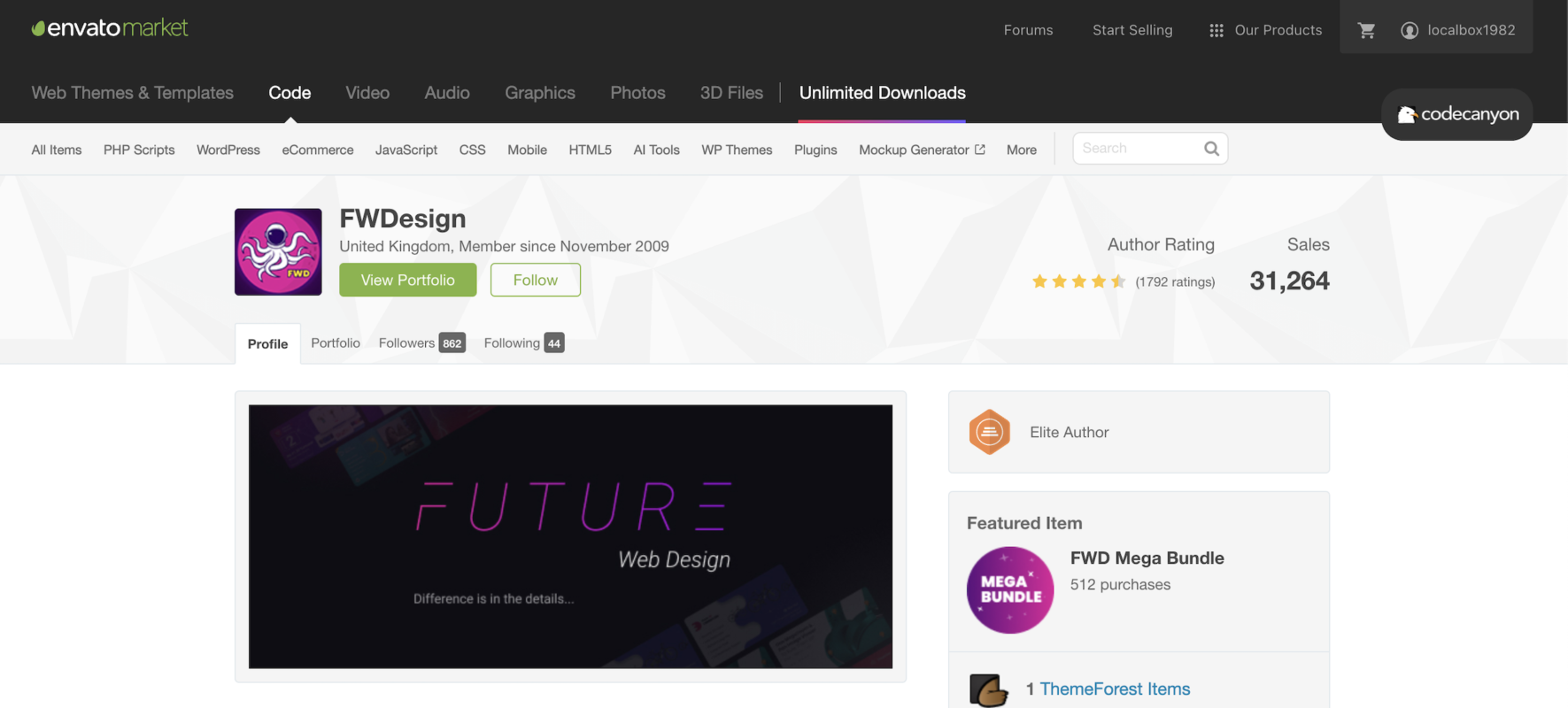Click the Envato Market logo

110,28
